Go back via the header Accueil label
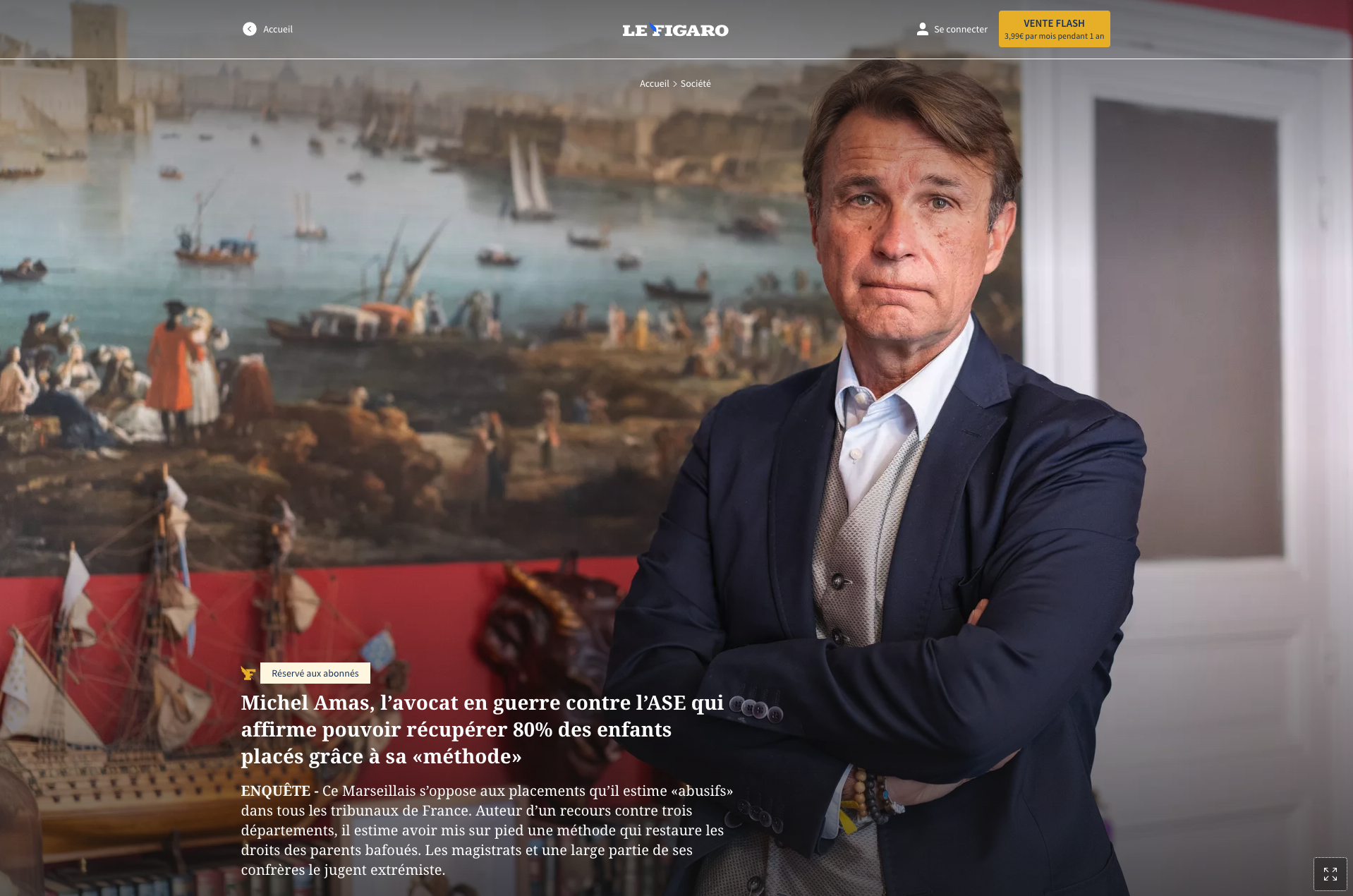The image size is (1353, 896). click(278, 29)
